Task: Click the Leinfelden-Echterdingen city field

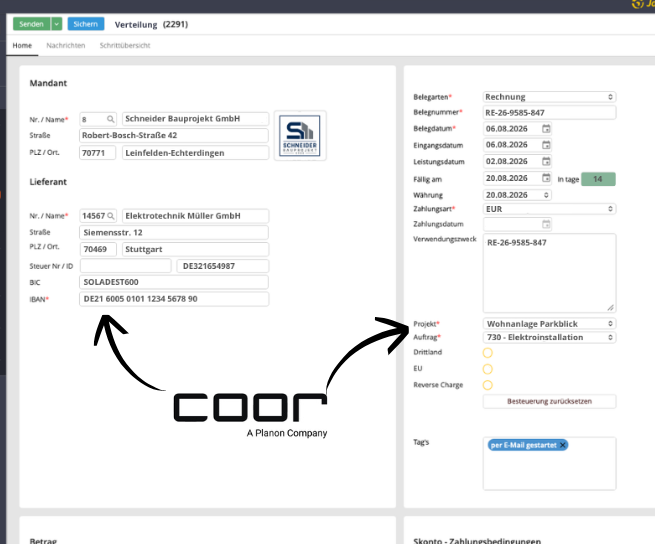Action: point(195,153)
